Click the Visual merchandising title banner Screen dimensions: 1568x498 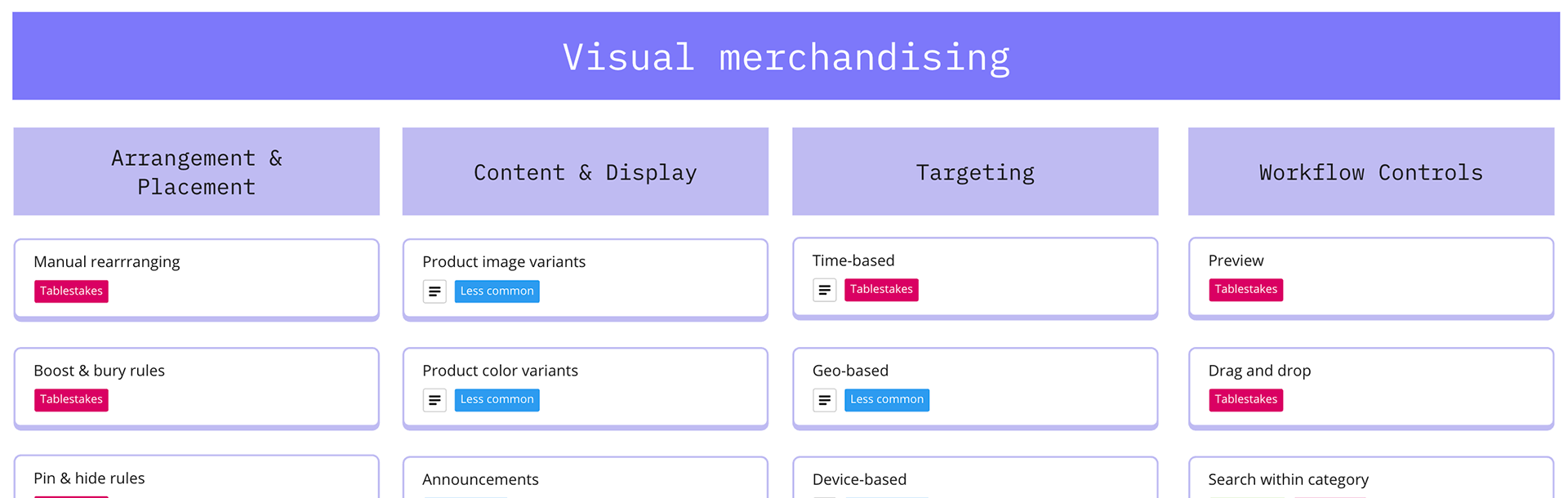point(786,56)
